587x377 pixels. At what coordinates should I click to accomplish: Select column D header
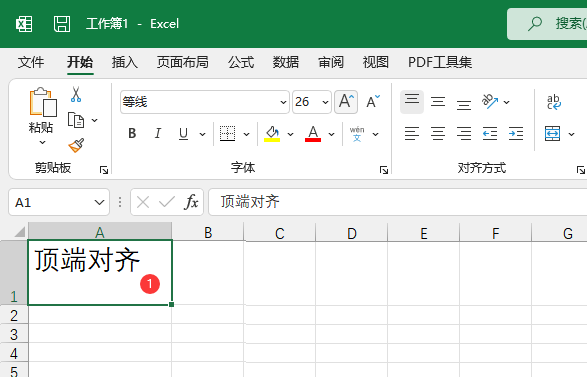(352, 232)
